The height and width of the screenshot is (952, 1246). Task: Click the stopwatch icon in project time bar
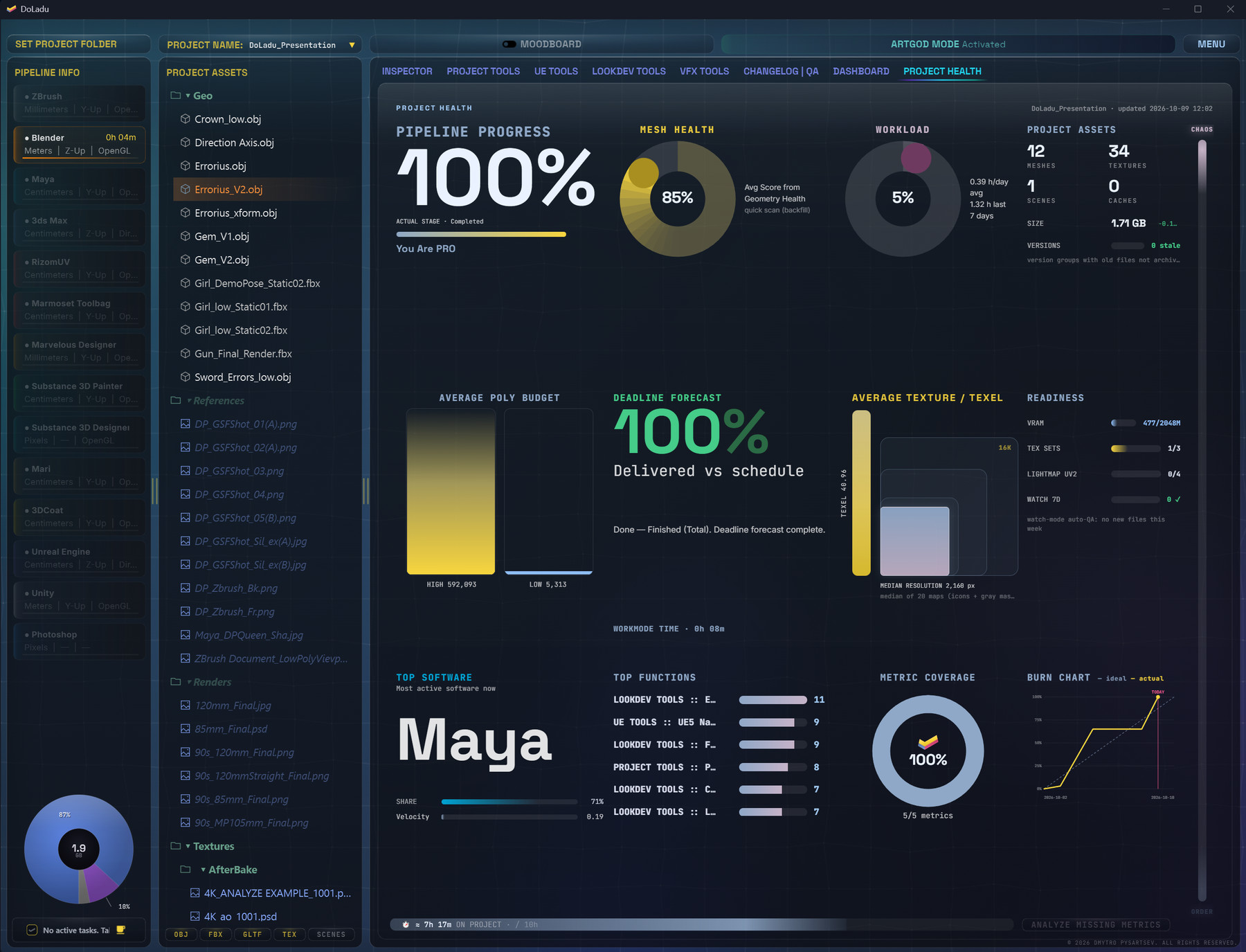pyautogui.click(x=406, y=924)
